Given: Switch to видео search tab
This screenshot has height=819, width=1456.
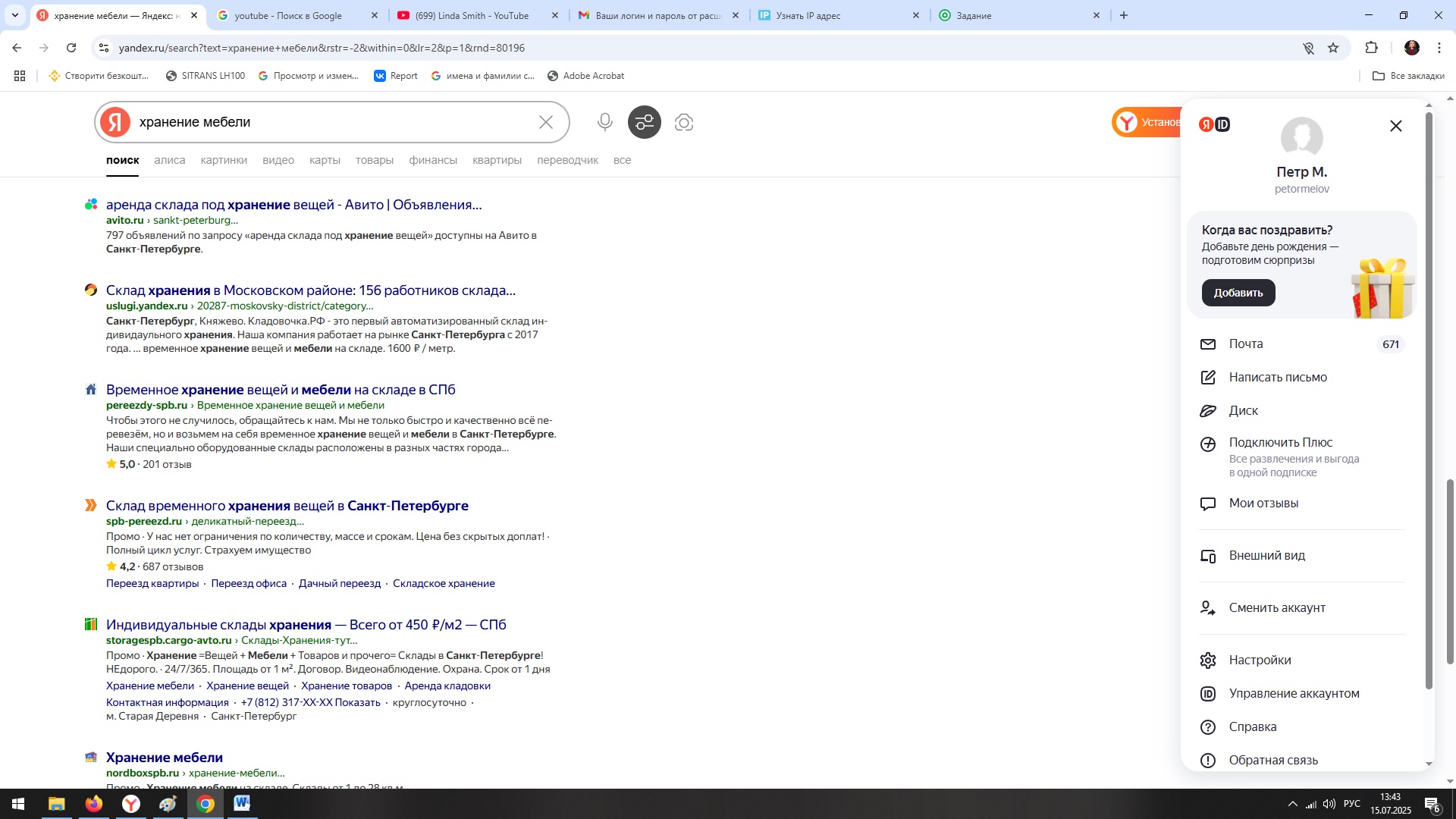Looking at the screenshot, I should tap(278, 160).
